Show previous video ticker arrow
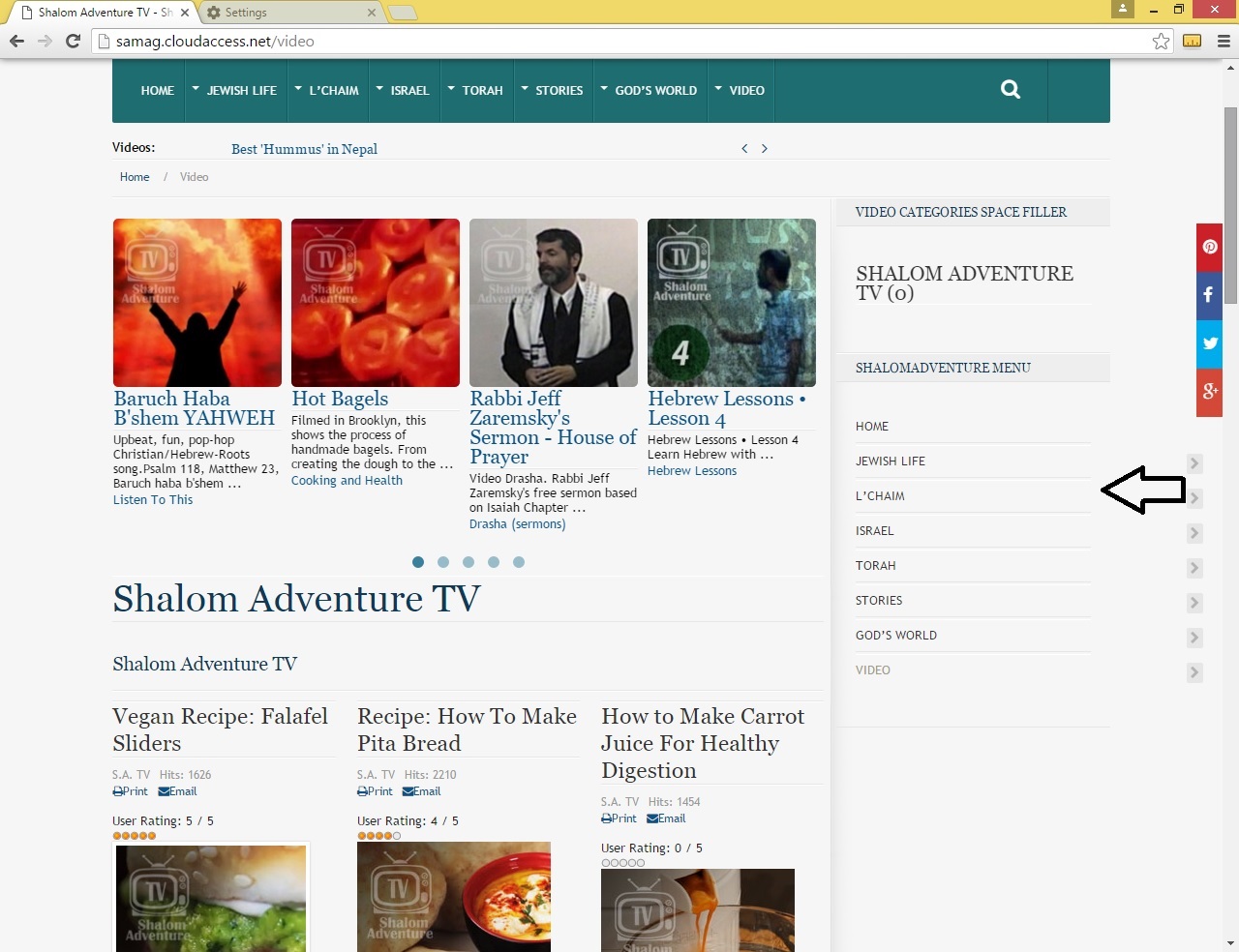 coord(744,148)
